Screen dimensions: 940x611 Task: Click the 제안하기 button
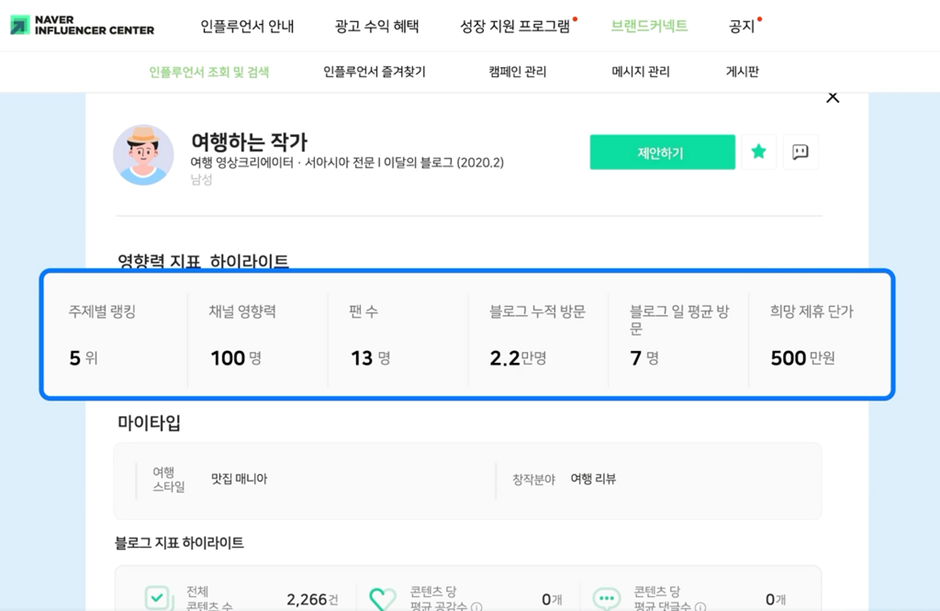tap(662, 152)
